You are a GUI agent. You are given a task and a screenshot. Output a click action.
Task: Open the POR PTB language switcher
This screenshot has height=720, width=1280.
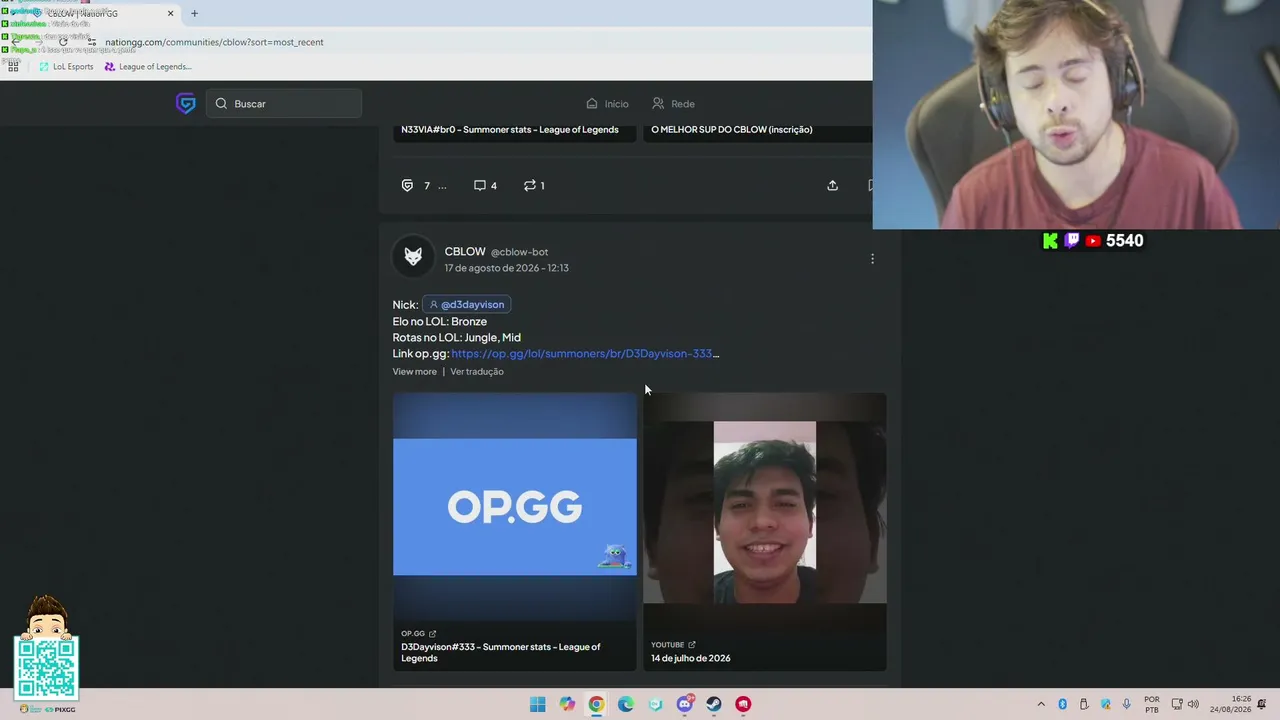click(x=1152, y=704)
